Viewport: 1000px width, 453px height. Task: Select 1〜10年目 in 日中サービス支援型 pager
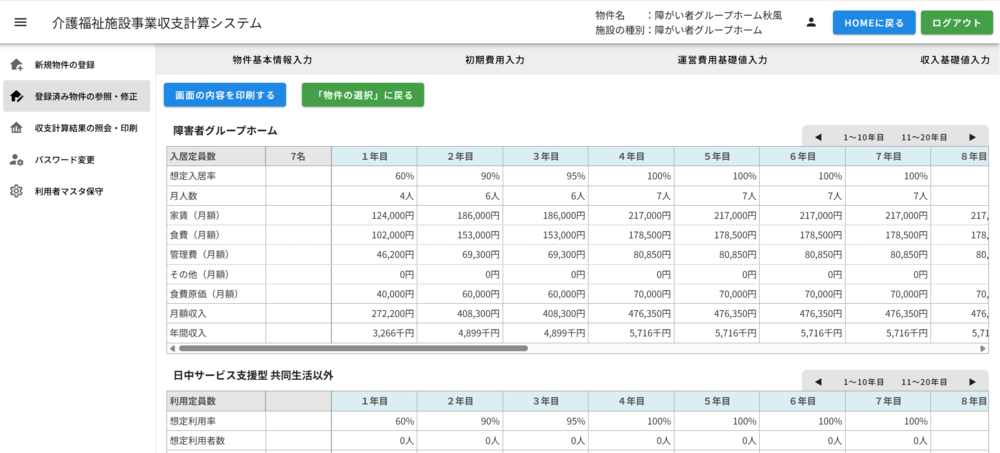(864, 382)
